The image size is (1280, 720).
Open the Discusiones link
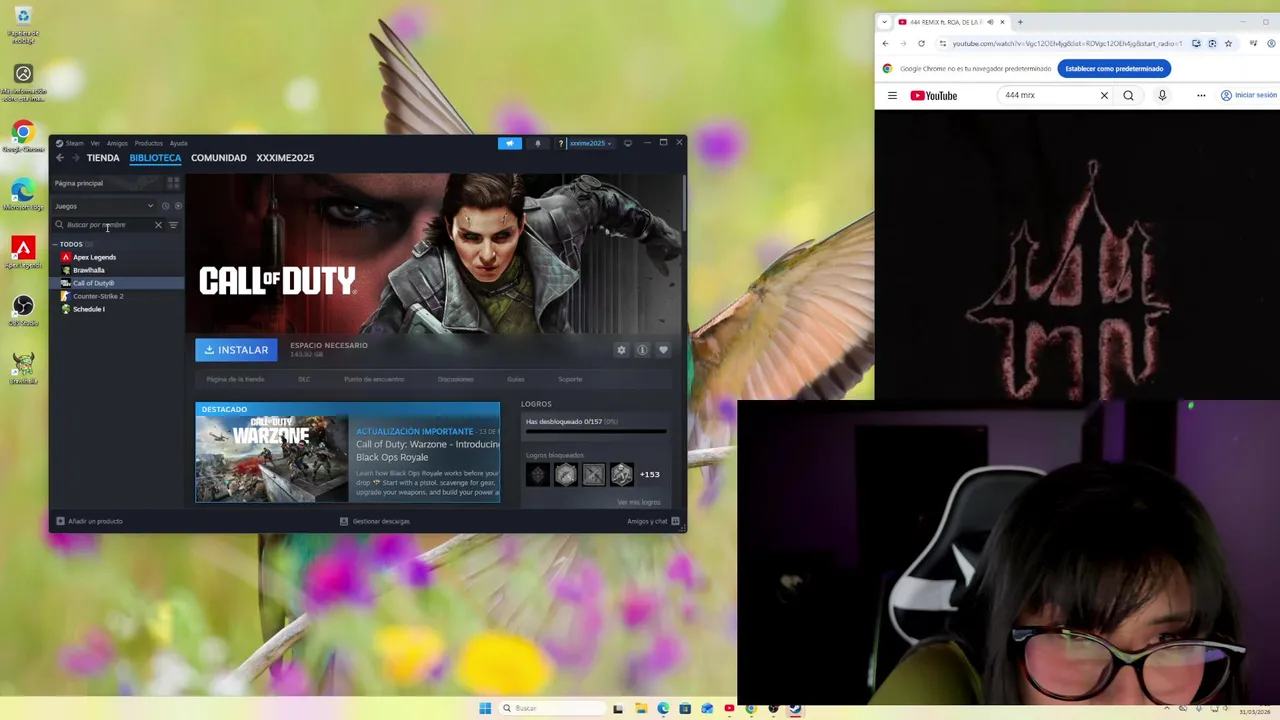[456, 379]
